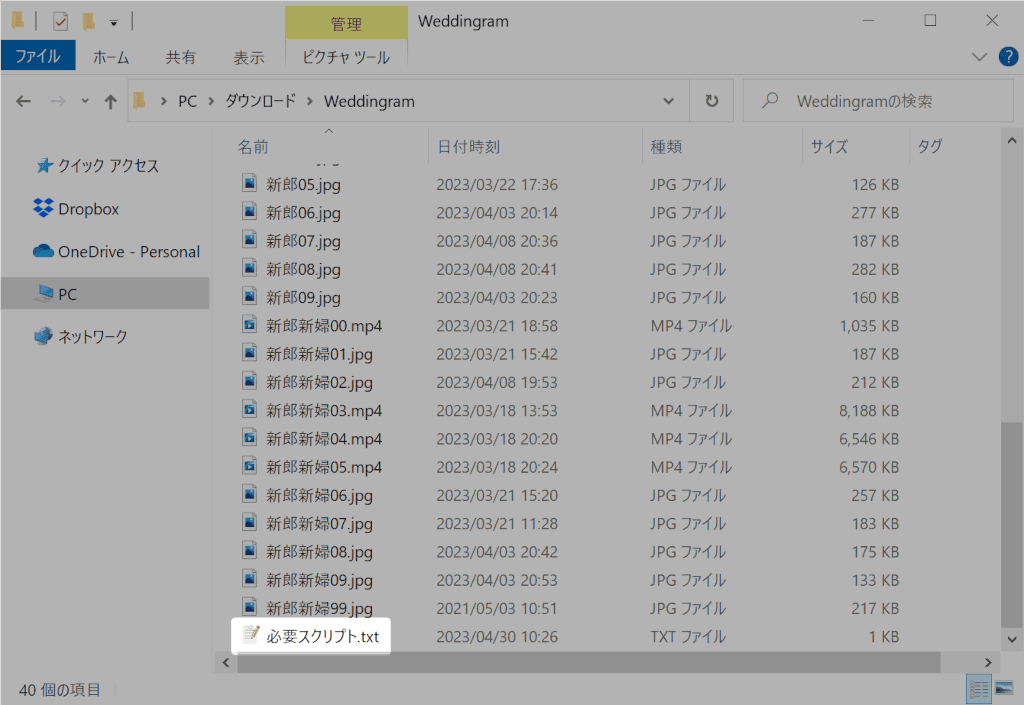This screenshot has height=705, width=1024.
Task: Open the quick access toolbar customization arrow
Action: coord(113,21)
